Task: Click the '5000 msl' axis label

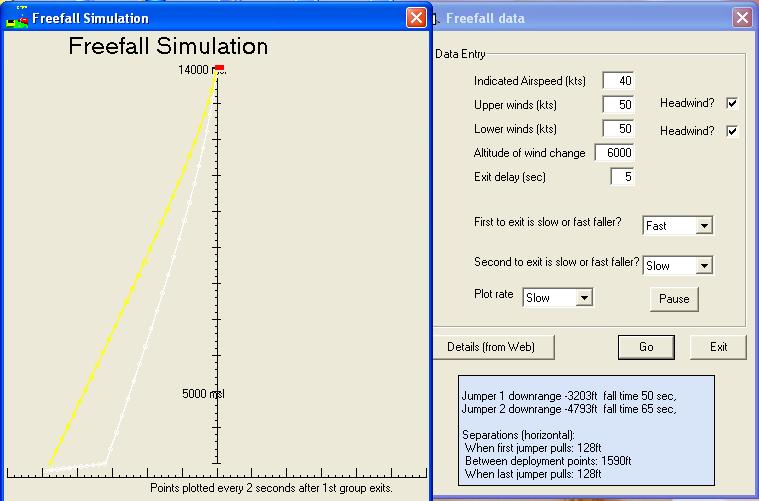Action: coord(203,394)
